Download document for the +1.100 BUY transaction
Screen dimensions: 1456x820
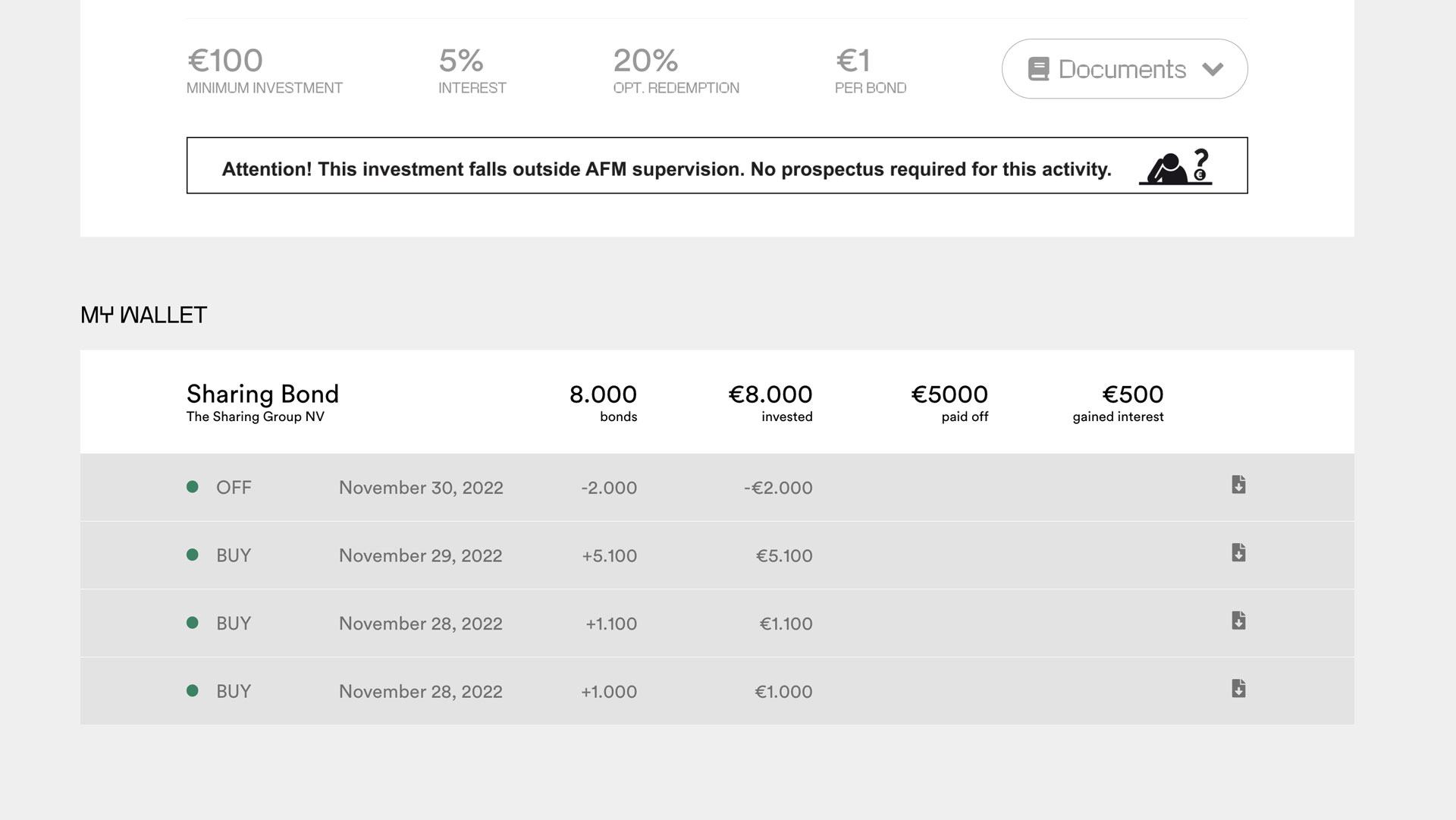coord(1238,621)
